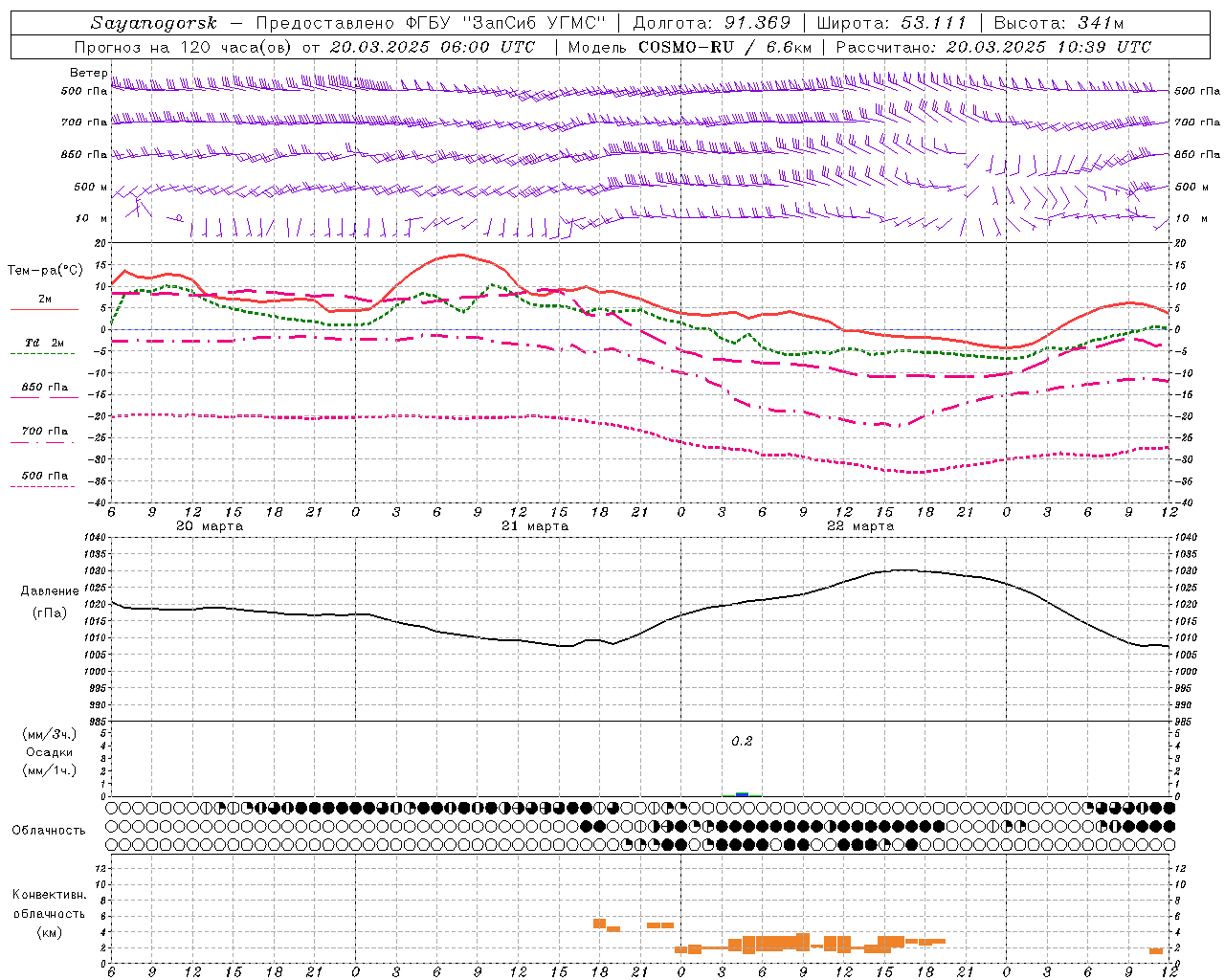The height and width of the screenshot is (980, 1225).
Task: Click the solid line sample under "2м"
Action: point(44,310)
